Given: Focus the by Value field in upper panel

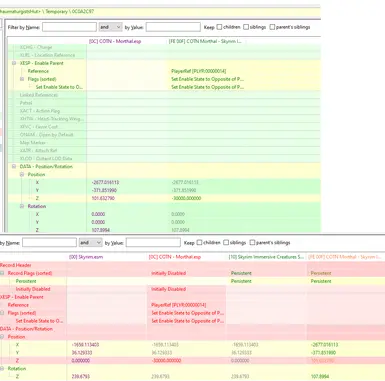Looking at the screenshot, I should tap(173, 27).
